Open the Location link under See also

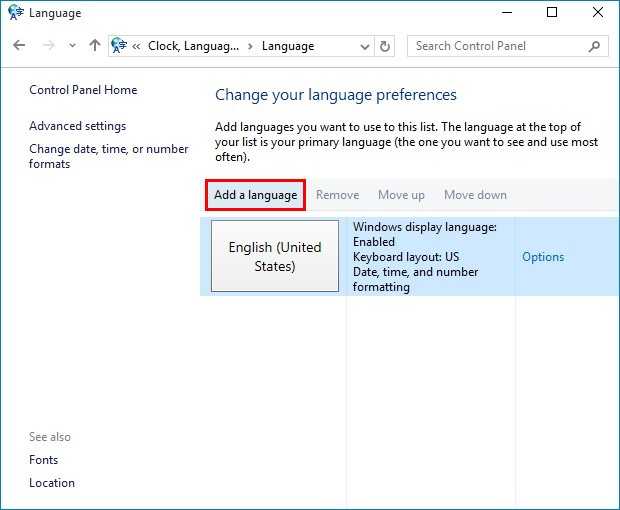point(52,483)
